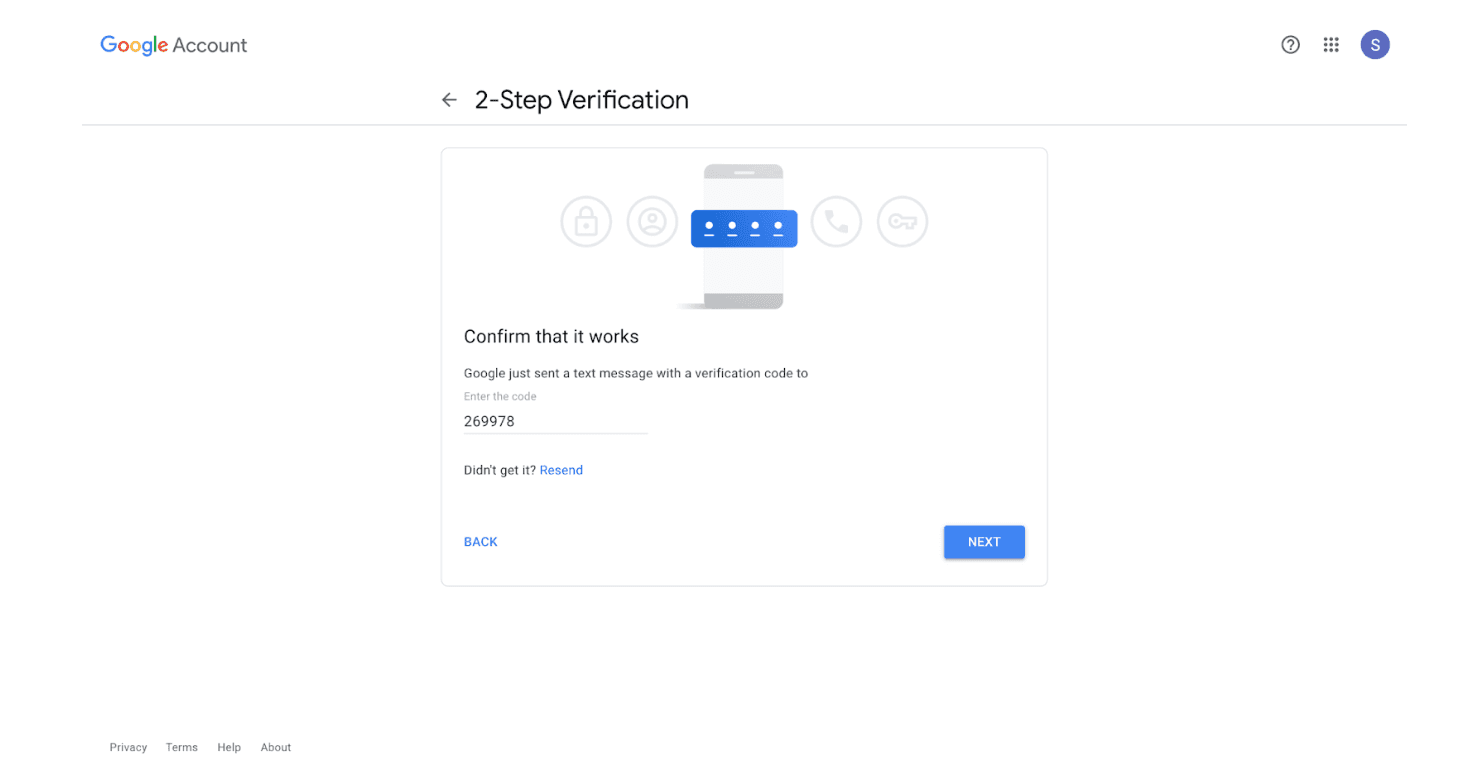Click the BACK button

coord(481,542)
